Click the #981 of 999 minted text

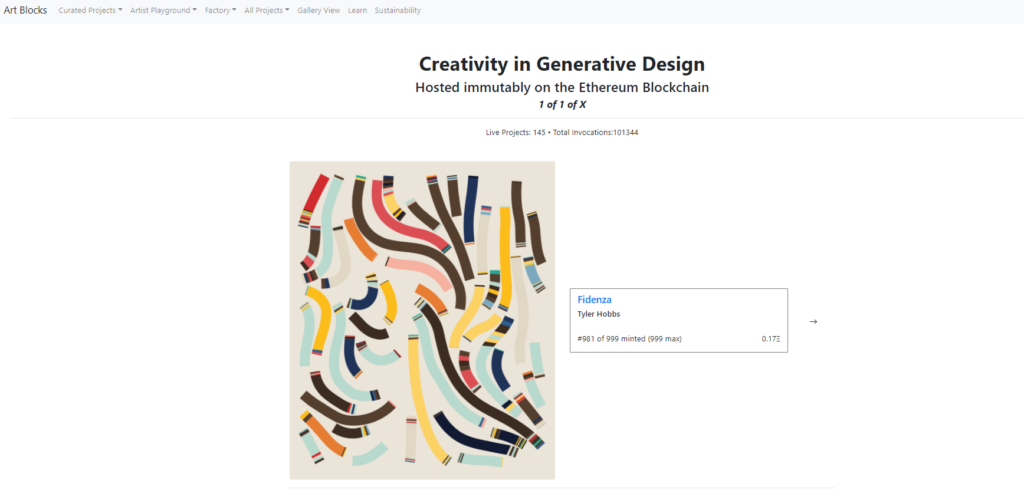point(630,339)
